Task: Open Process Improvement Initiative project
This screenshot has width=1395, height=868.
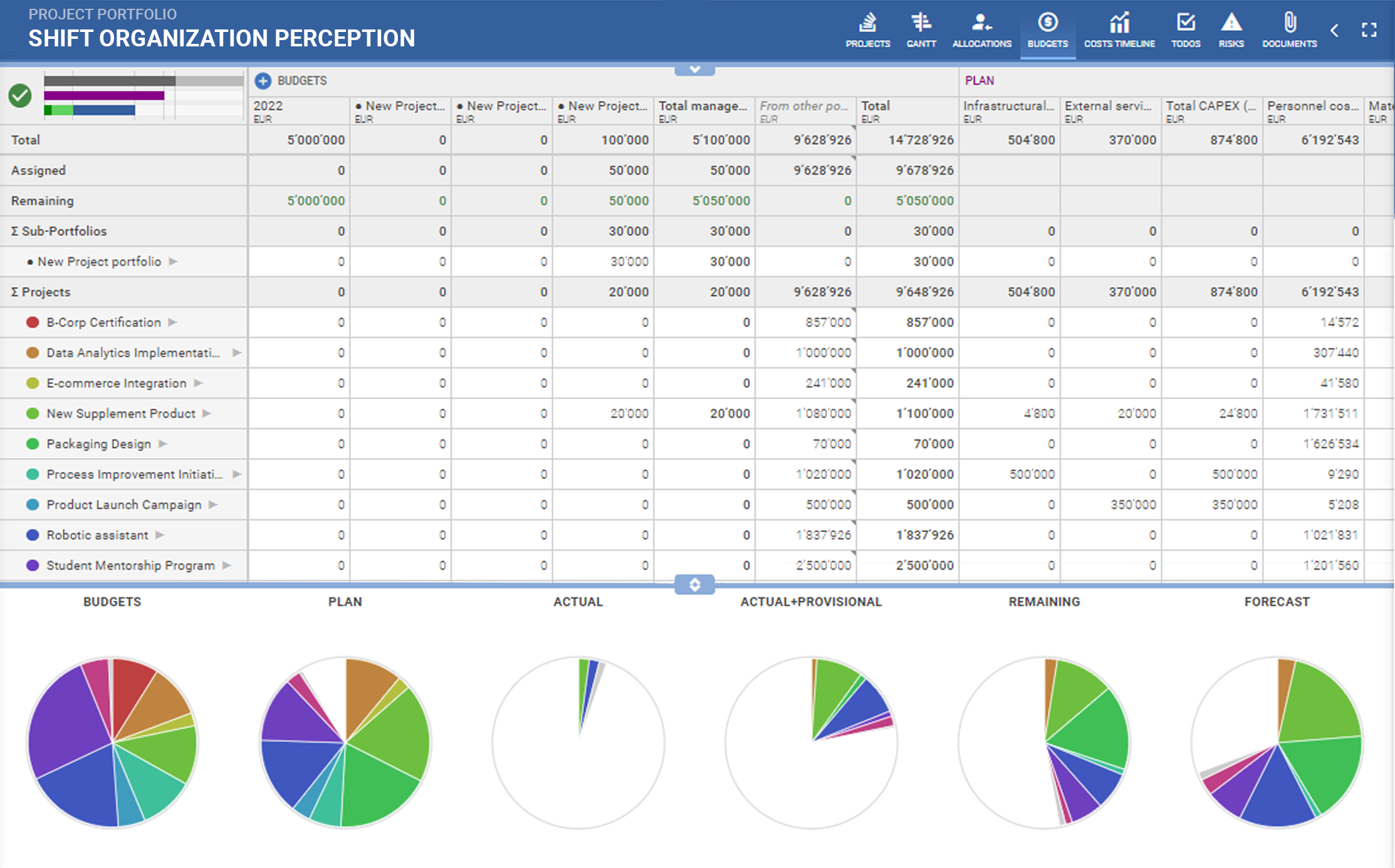Action: 134,474
